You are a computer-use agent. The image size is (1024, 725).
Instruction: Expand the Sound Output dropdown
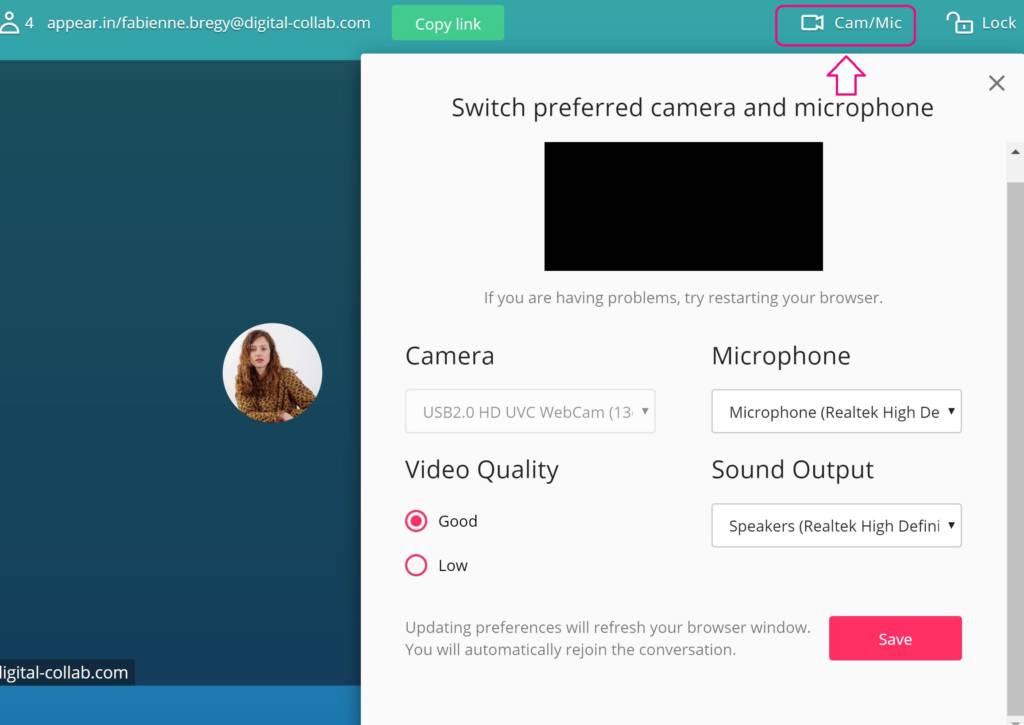[x=836, y=525]
